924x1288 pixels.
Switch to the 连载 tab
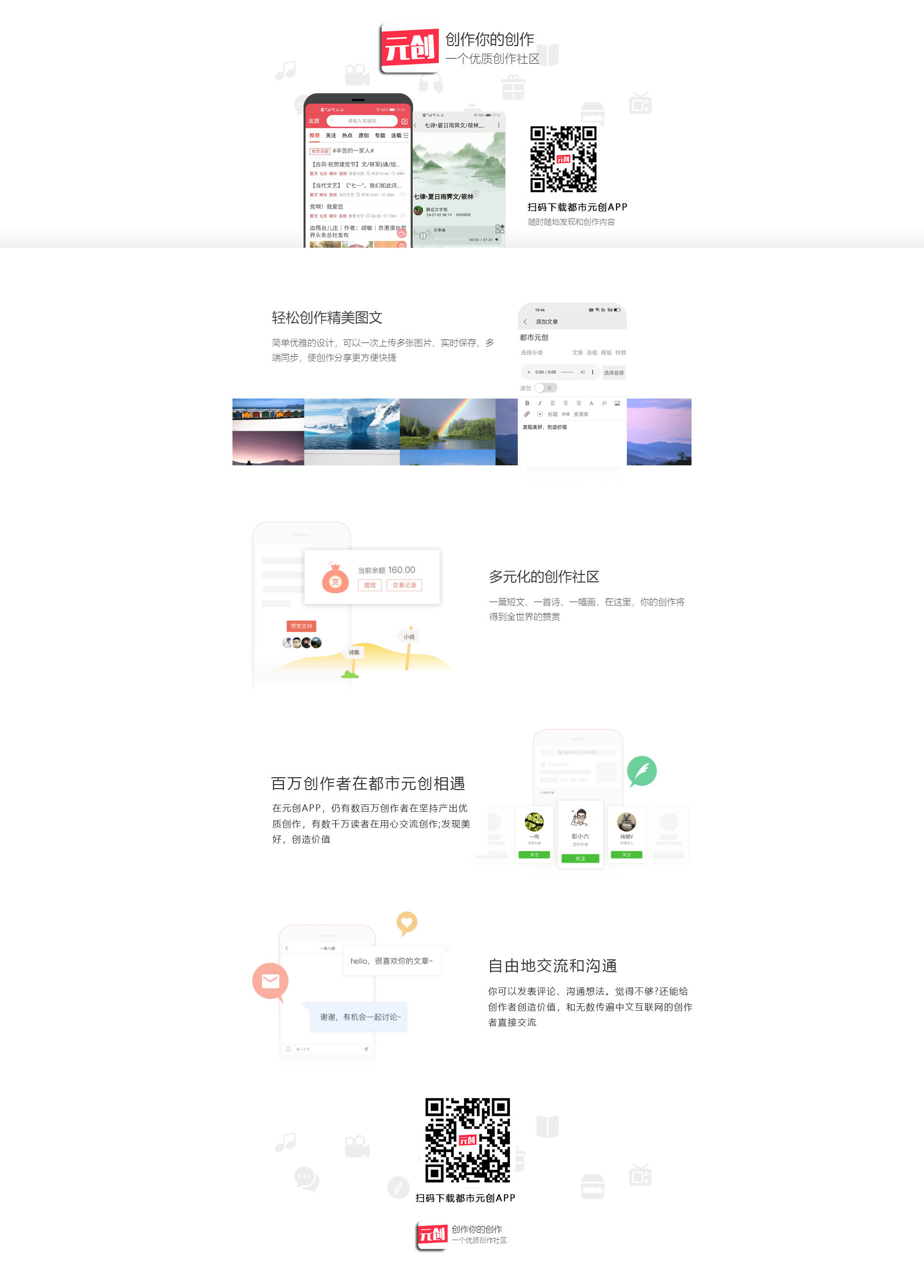pyautogui.click(x=396, y=136)
